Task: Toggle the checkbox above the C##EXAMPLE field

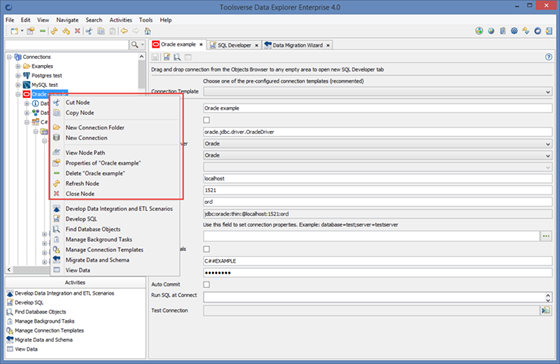Action: 206,249
